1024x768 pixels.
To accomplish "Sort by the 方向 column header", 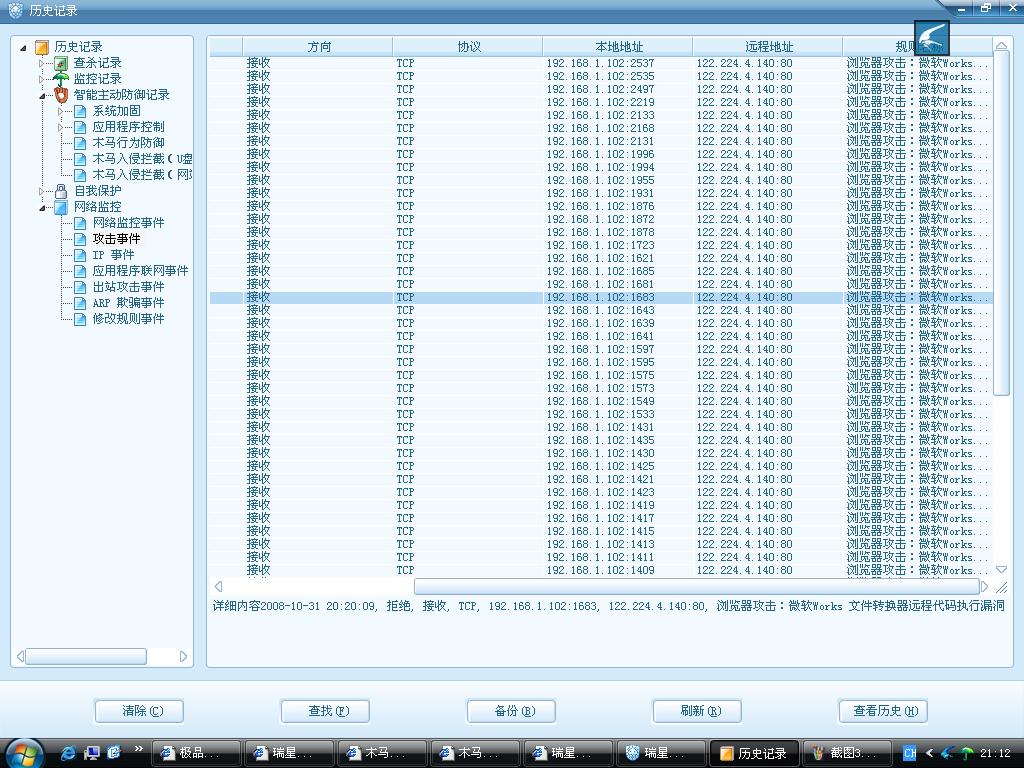I will [318, 46].
